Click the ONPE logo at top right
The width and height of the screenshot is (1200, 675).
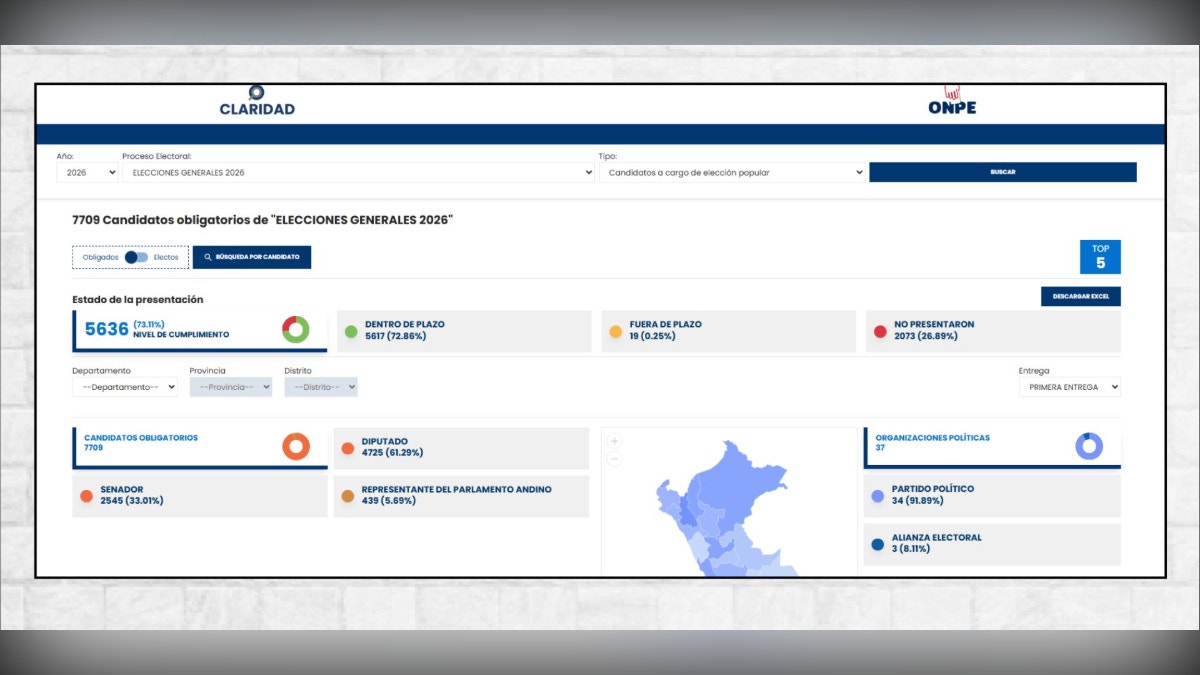pos(951,100)
